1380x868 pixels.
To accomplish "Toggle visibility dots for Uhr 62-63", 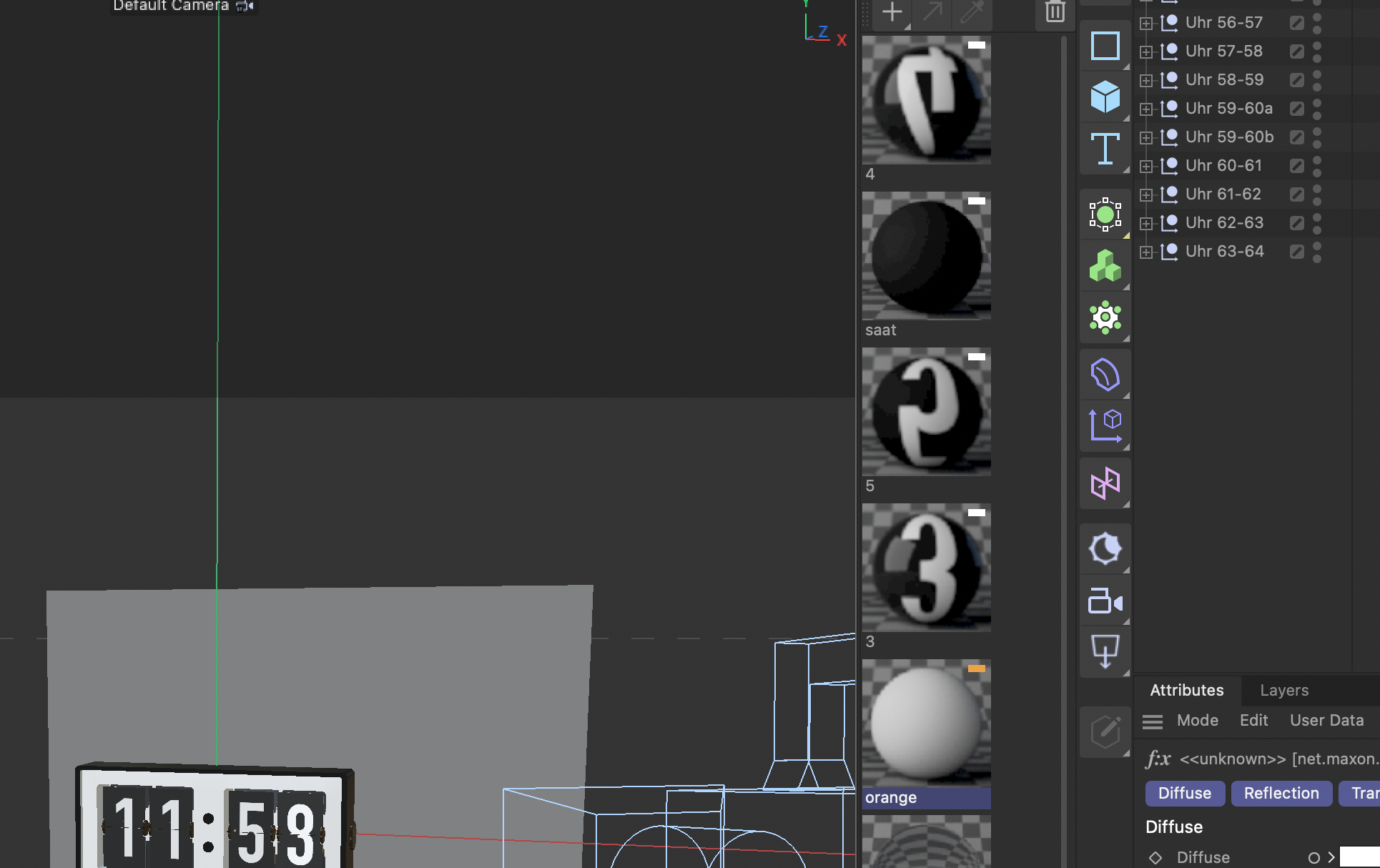I will pyautogui.click(x=1317, y=223).
